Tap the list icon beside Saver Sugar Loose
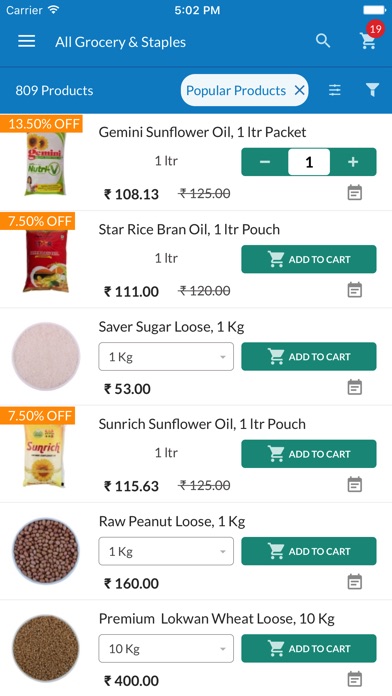392x696 pixels. coord(354,387)
